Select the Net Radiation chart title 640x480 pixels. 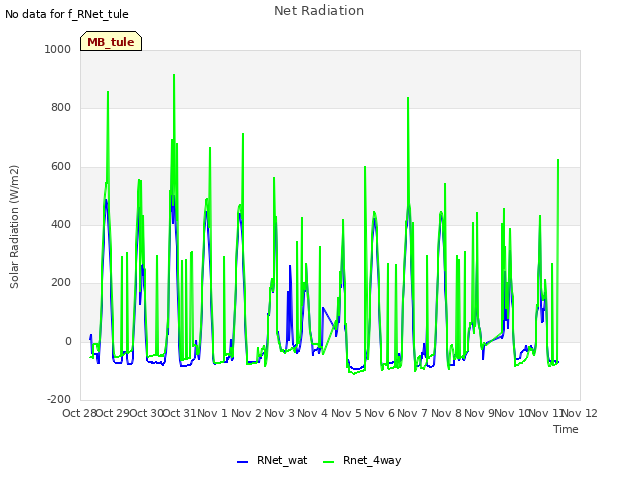319,11
